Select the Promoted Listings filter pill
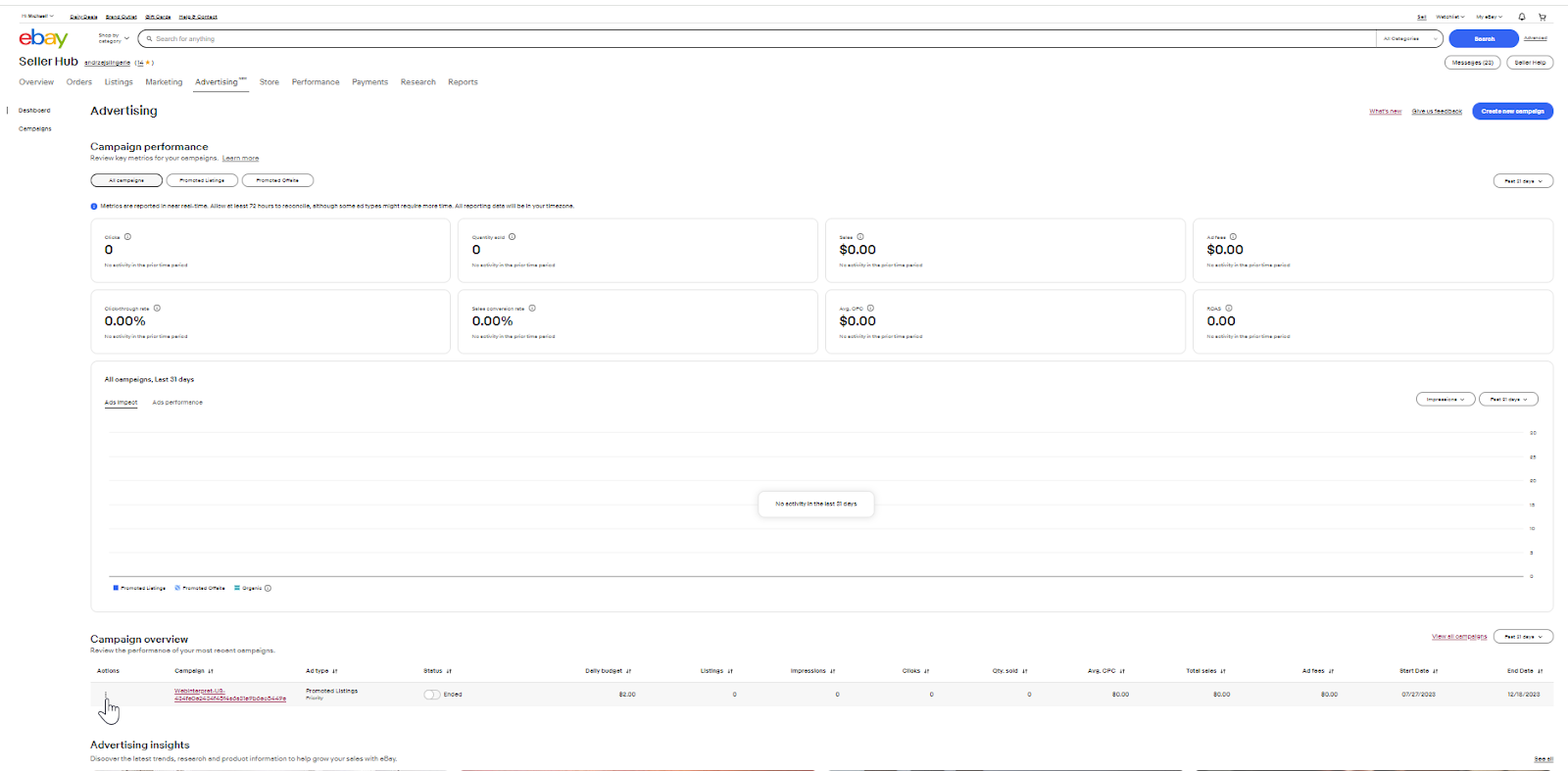Image resolution: width=1568 pixels, height=771 pixels. (x=202, y=180)
